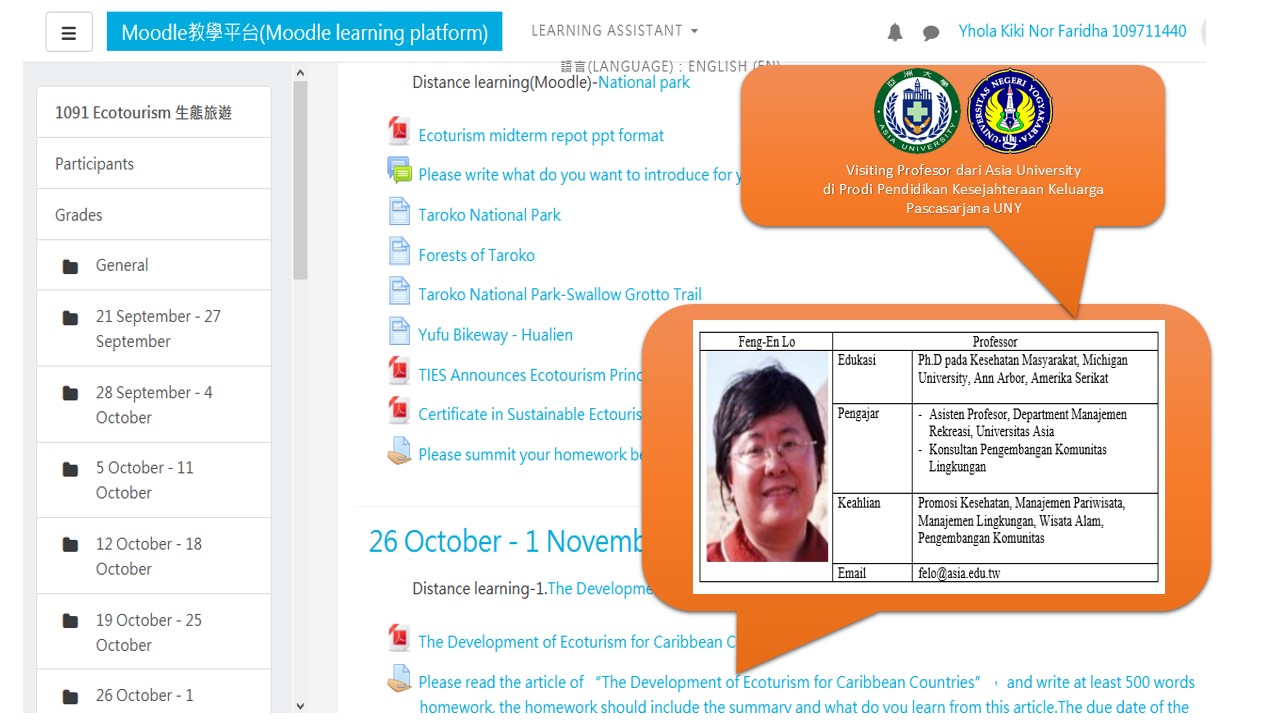Open 26 October - 1 November heading
This screenshot has height=720, width=1280.
click(x=506, y=541)
